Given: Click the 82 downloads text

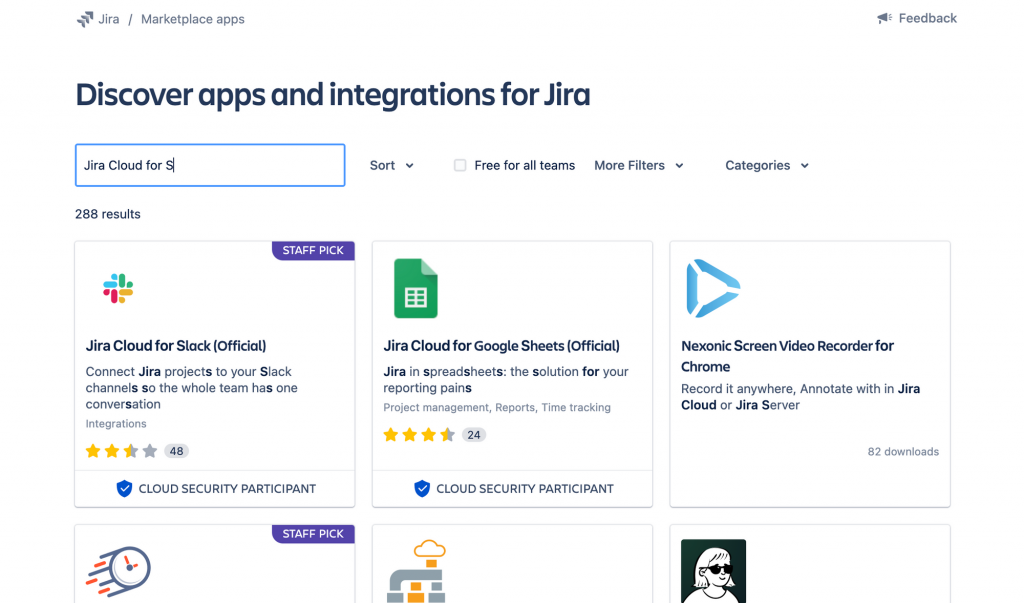Looking at the screenshot, I should 903,451.
